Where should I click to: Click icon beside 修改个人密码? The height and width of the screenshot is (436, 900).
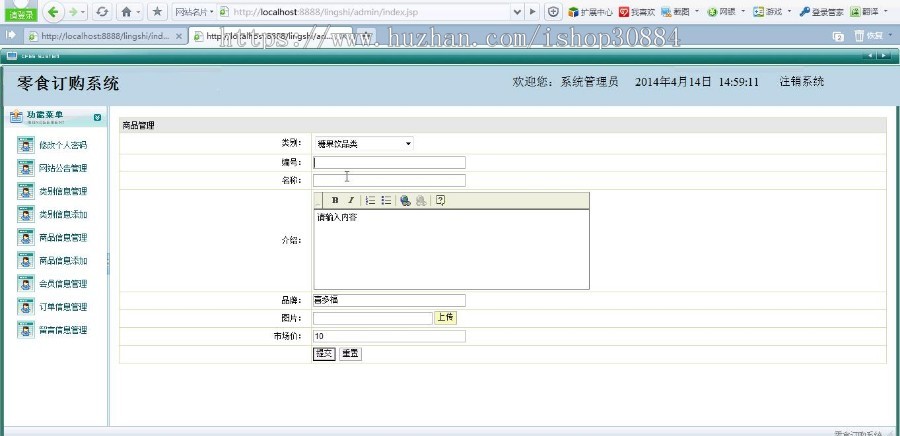coord(26,145)
